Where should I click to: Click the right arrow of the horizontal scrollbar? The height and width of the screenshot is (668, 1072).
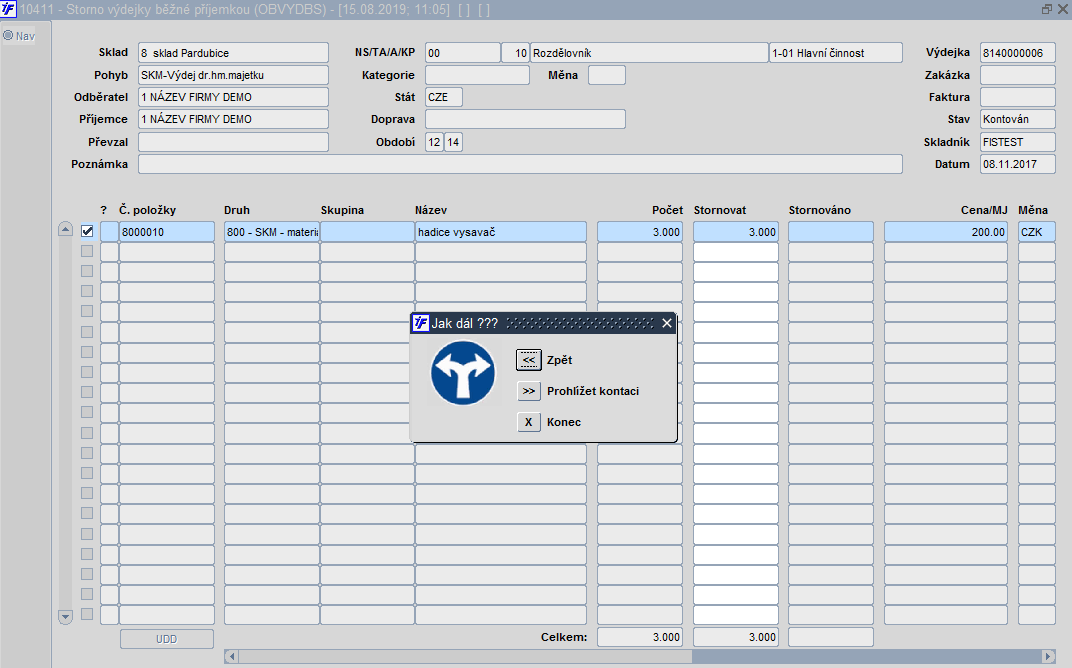tap(1048, 656)
